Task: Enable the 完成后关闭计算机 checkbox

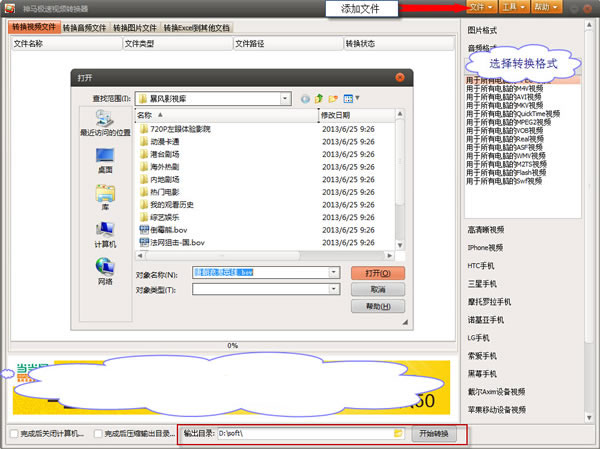Action: (x=14, y=433)
